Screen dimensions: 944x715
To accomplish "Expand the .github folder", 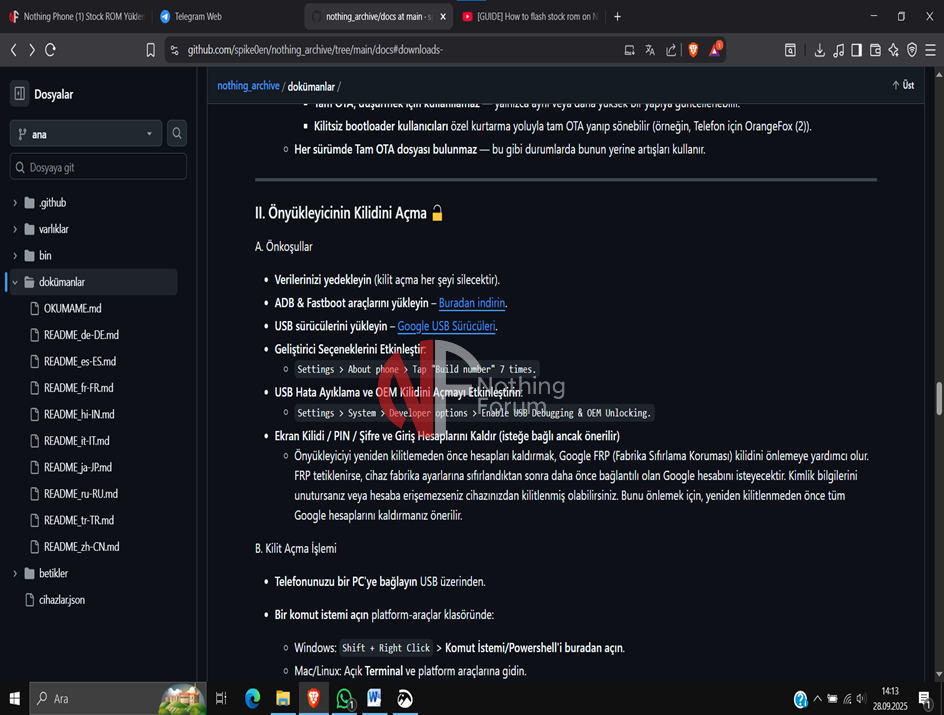I will (15, 203).
